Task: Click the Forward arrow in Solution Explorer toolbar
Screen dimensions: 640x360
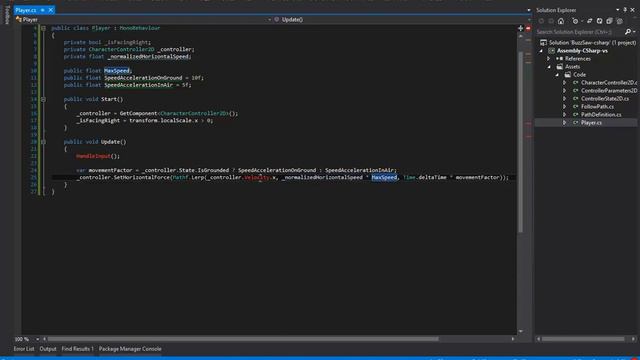Action: (x=551, y=21)
